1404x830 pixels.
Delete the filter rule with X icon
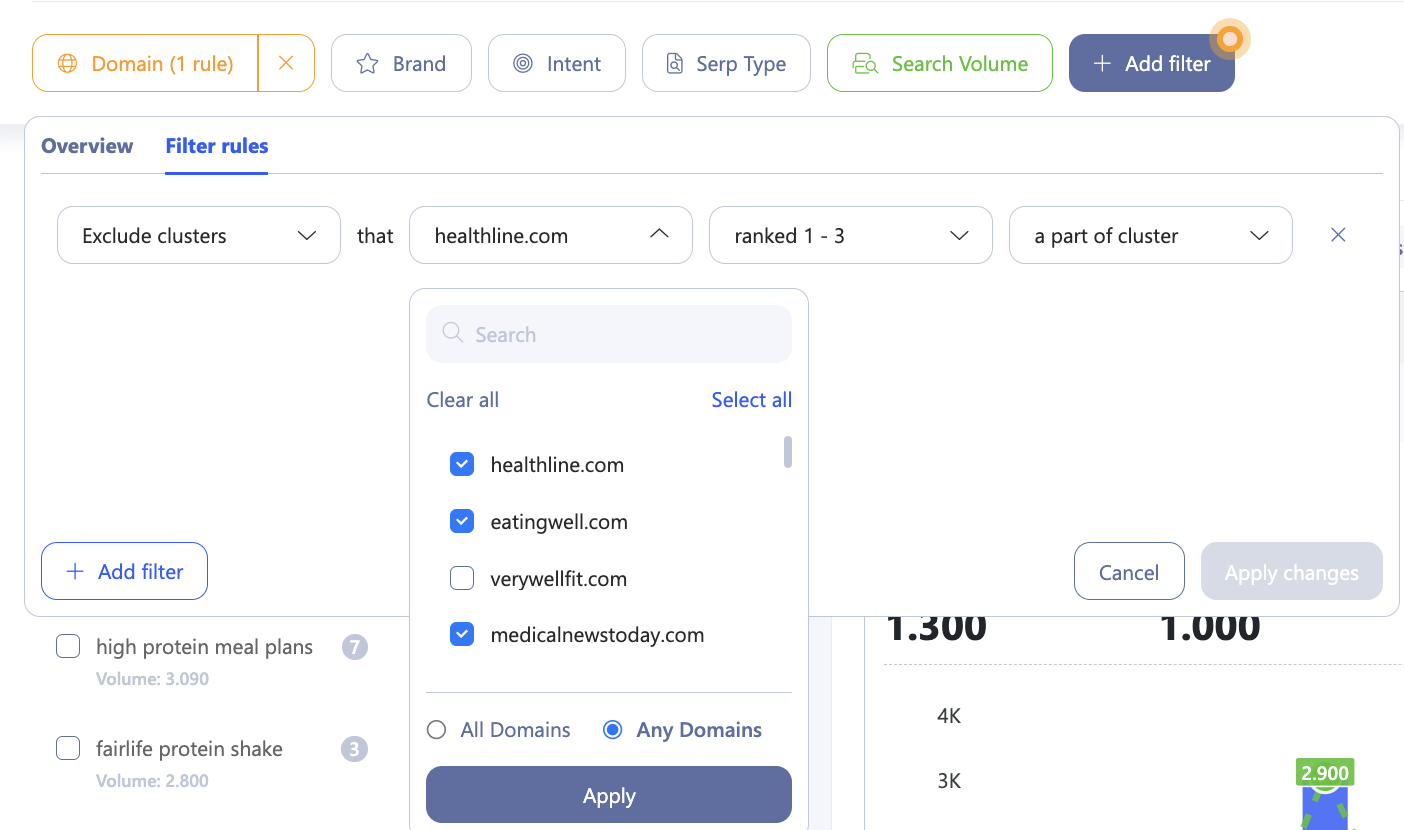(1338, 235)
